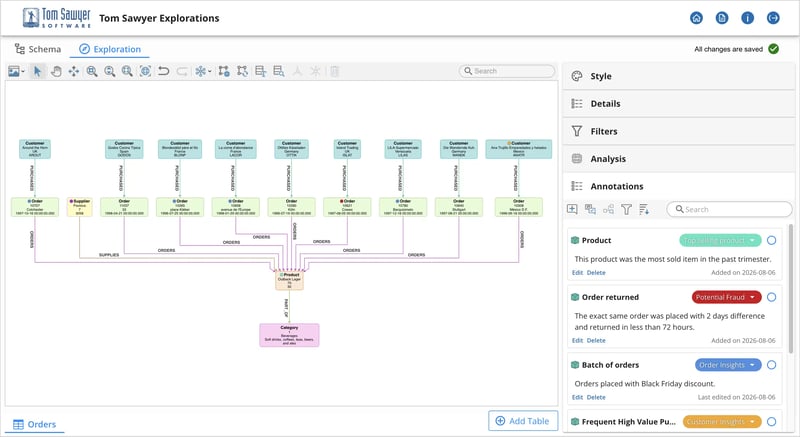The width and height of the screenshot is (800, 437).
Task: Click the third zoom magnifier tool
Action: 127,71
